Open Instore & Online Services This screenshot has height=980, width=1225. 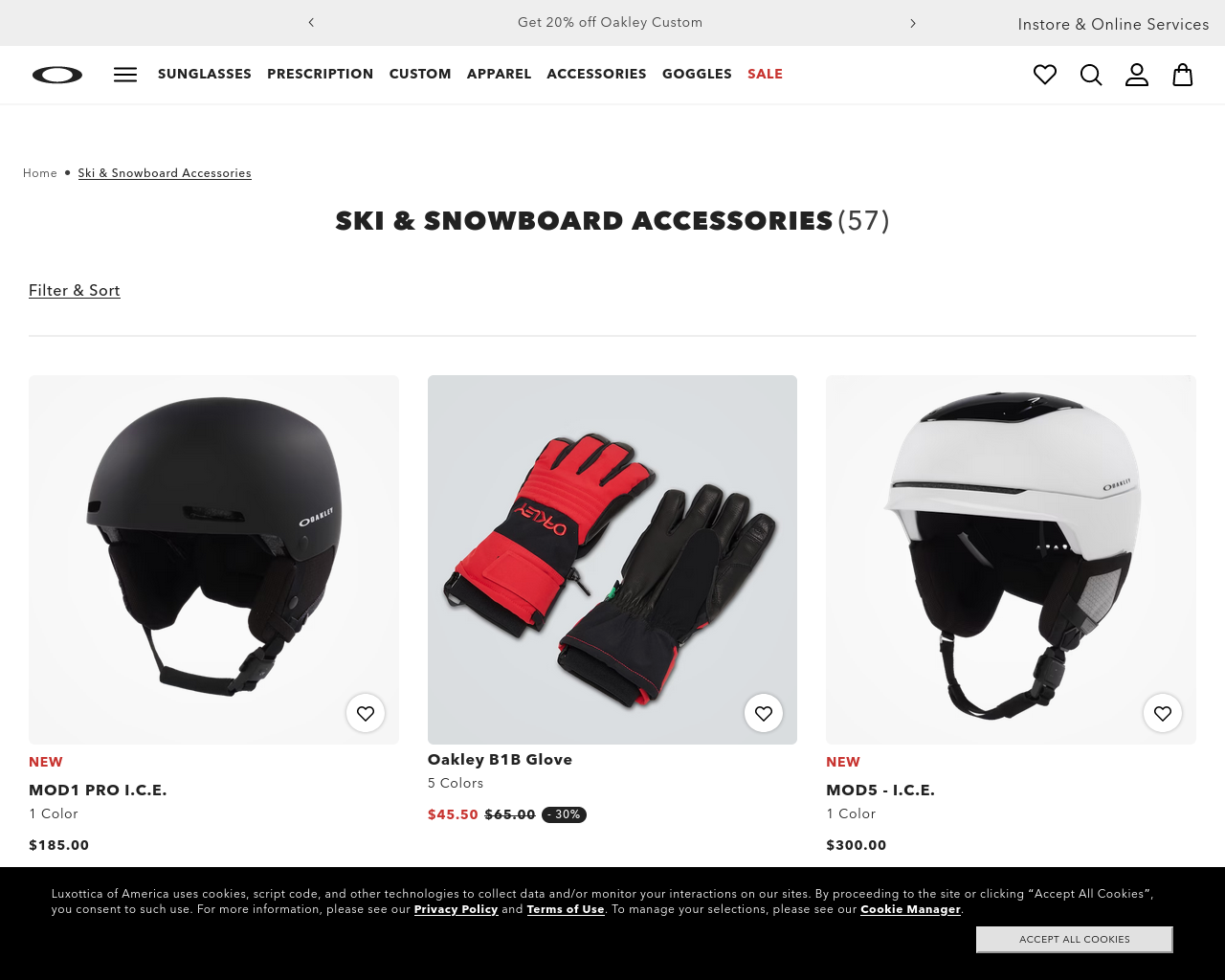(x=1113, y=24)
